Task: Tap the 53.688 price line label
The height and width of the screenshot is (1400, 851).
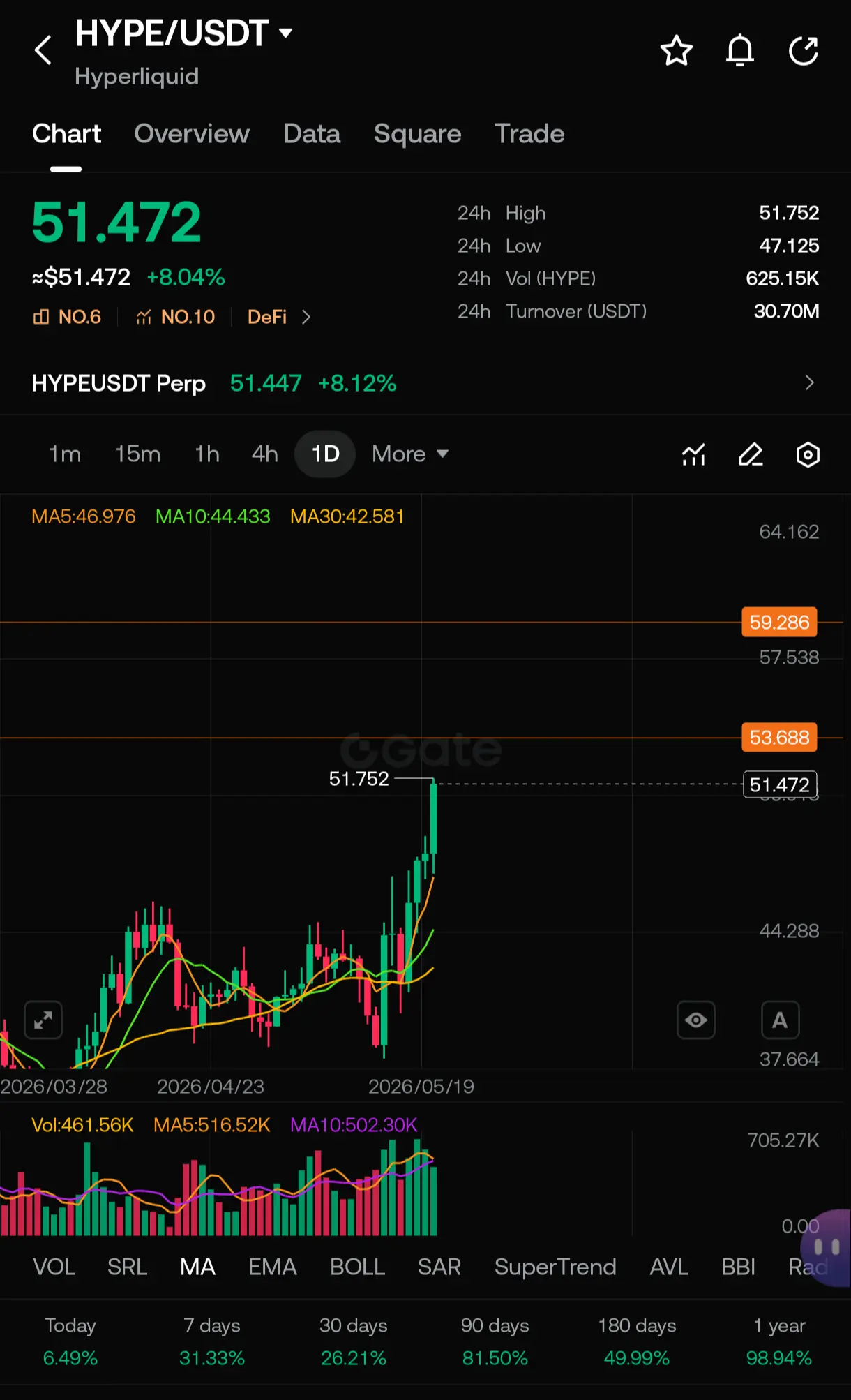Action: (779, 737)
